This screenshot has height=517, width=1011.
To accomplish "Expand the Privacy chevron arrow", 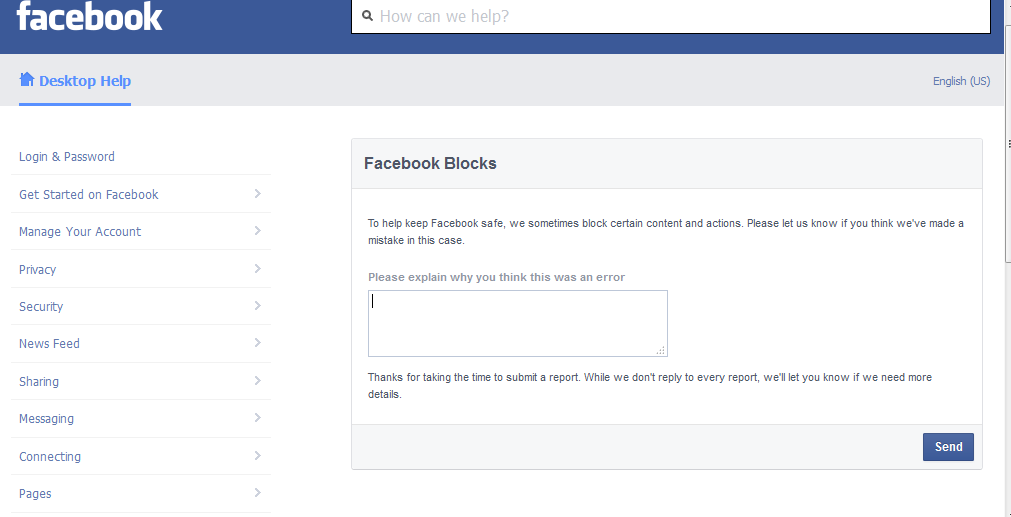I will coord(257,268).
